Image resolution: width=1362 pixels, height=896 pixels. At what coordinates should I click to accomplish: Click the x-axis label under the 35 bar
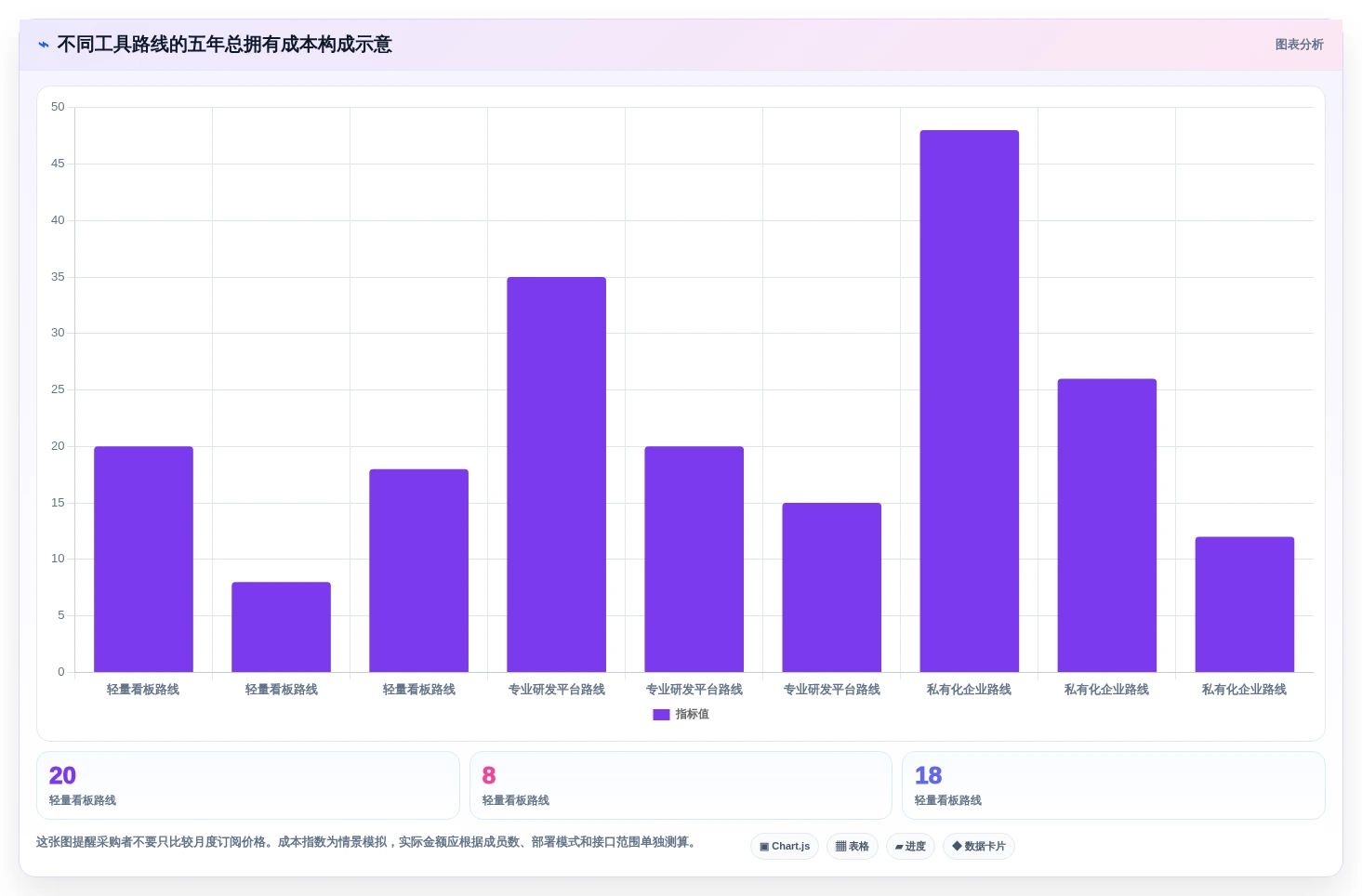click(556, 690)
